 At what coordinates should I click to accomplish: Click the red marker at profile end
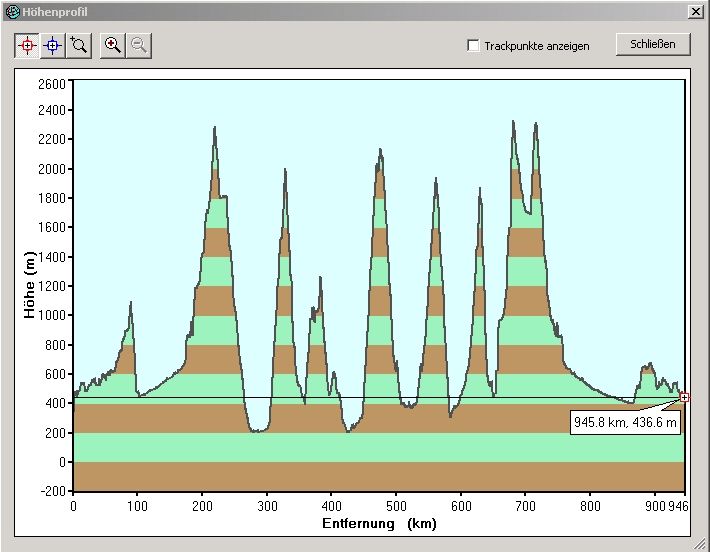(x=684, y=397)
